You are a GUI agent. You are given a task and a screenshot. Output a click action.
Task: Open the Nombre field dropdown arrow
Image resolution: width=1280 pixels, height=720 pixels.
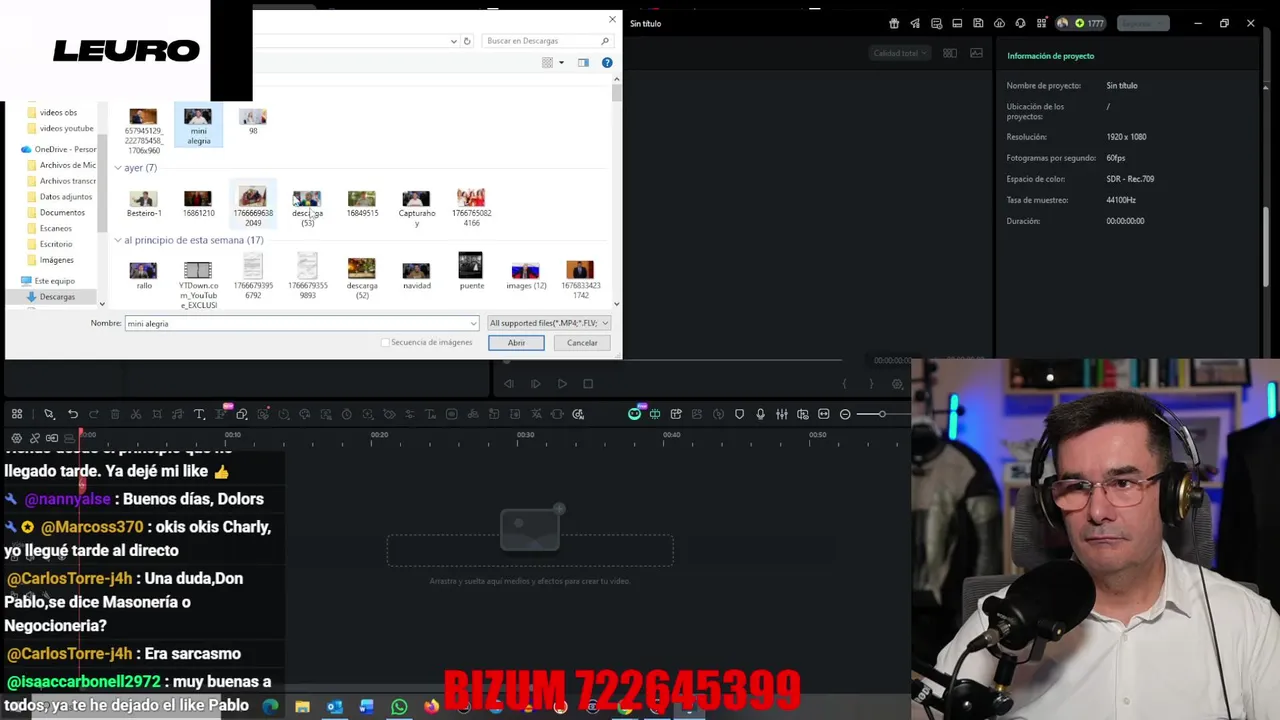click(x=473, y=323)
